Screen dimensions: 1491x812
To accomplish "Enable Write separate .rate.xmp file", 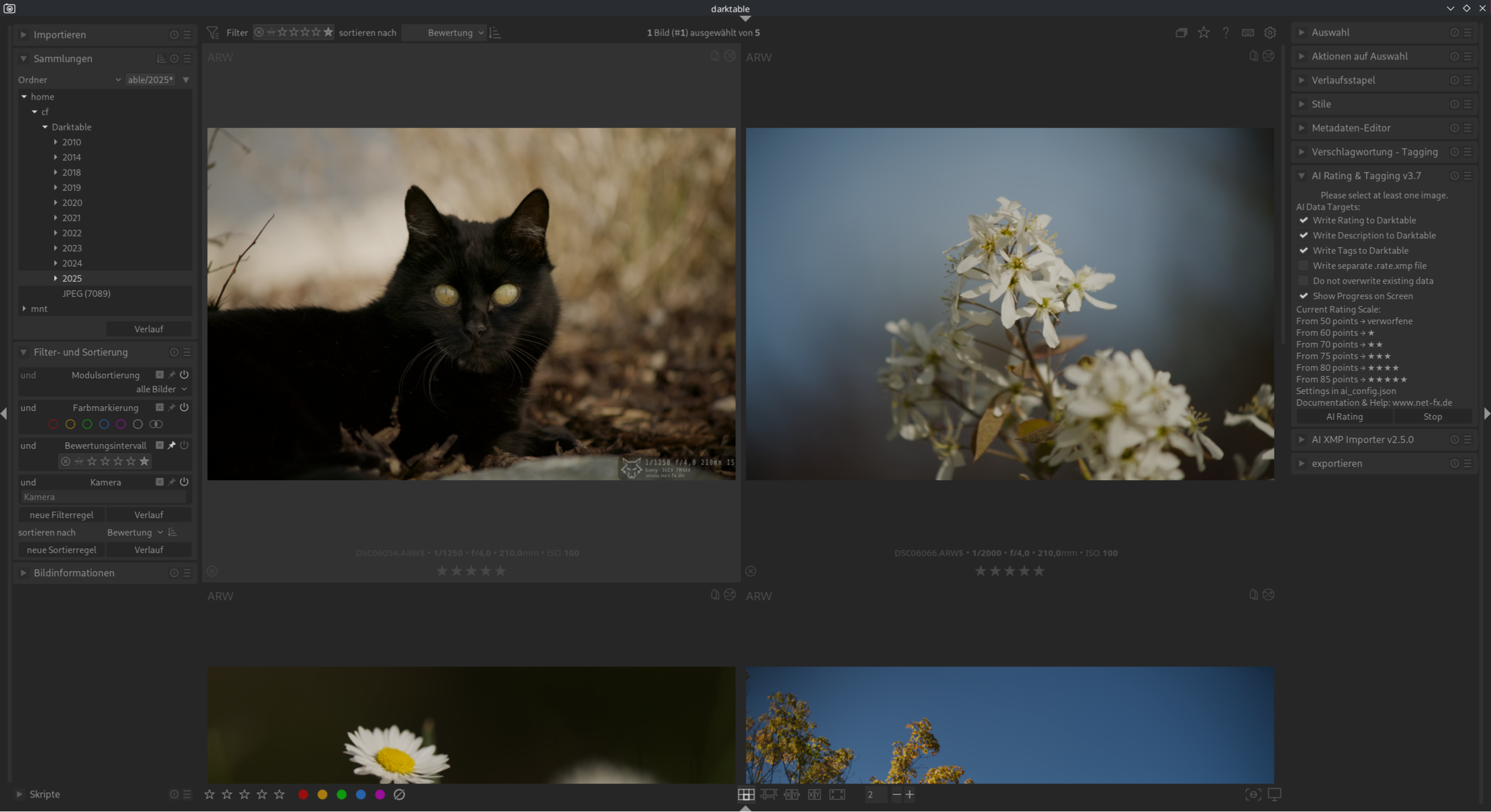I will (x=1304, y=265).
